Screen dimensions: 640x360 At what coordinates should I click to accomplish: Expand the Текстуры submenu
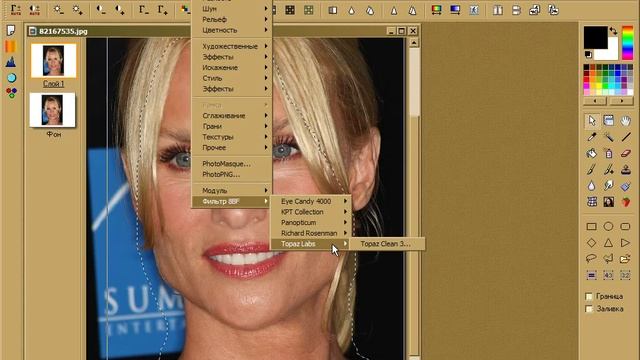[232, 137]
